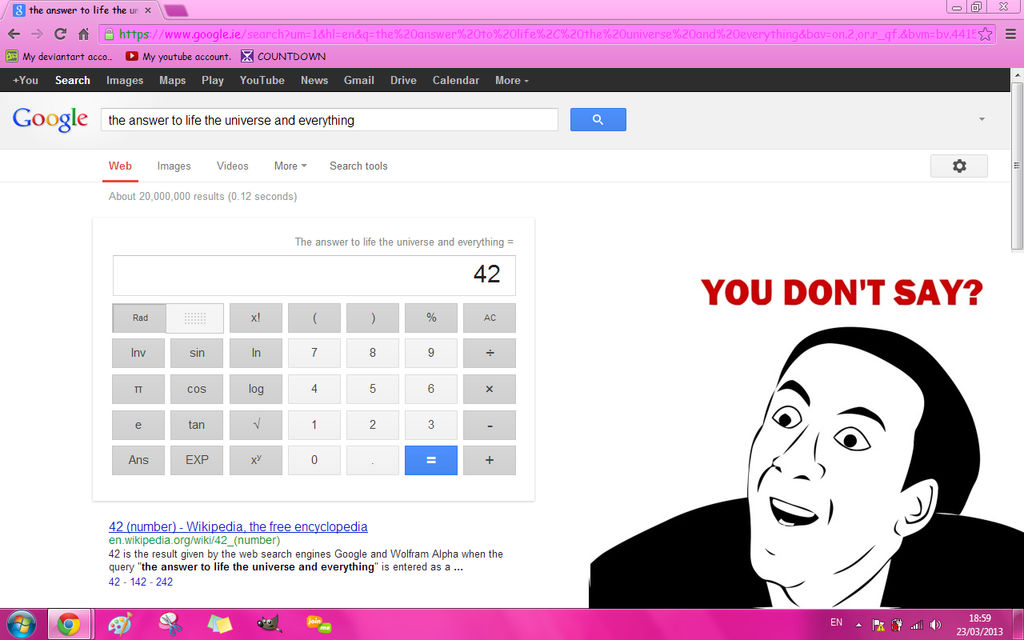Switch to the Images search tab
Image resolution: width=1024 pixels, height=640 pixels.
pos(173,166)
